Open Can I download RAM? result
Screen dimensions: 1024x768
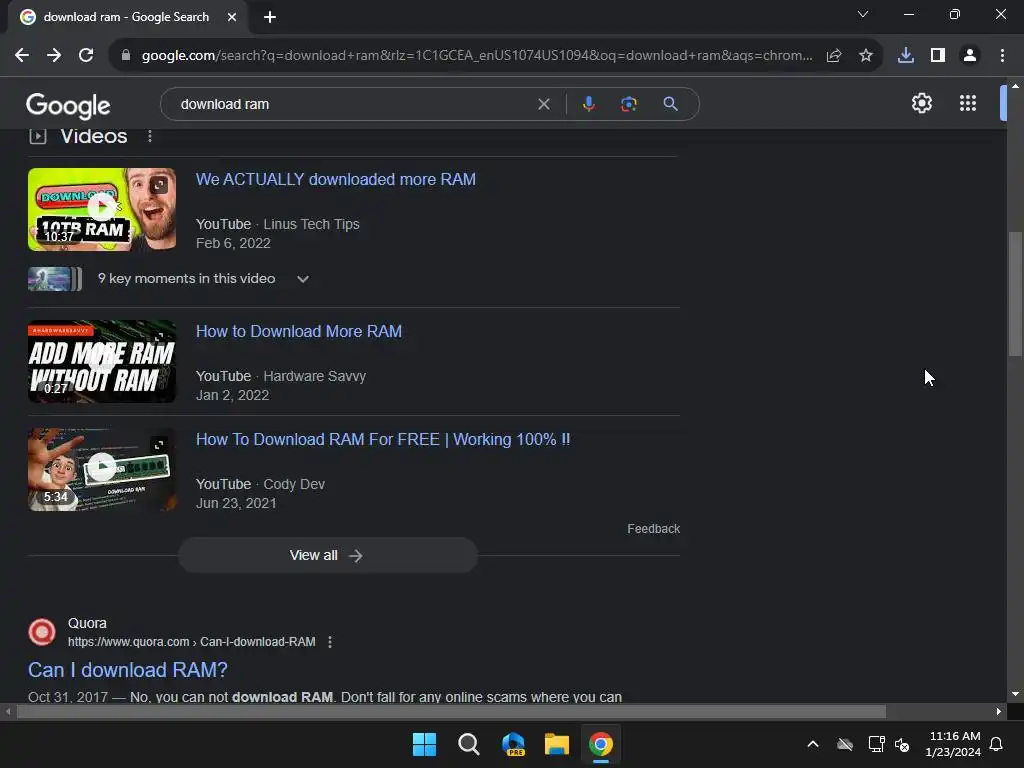pyautogui.click(x=127, y=670)
